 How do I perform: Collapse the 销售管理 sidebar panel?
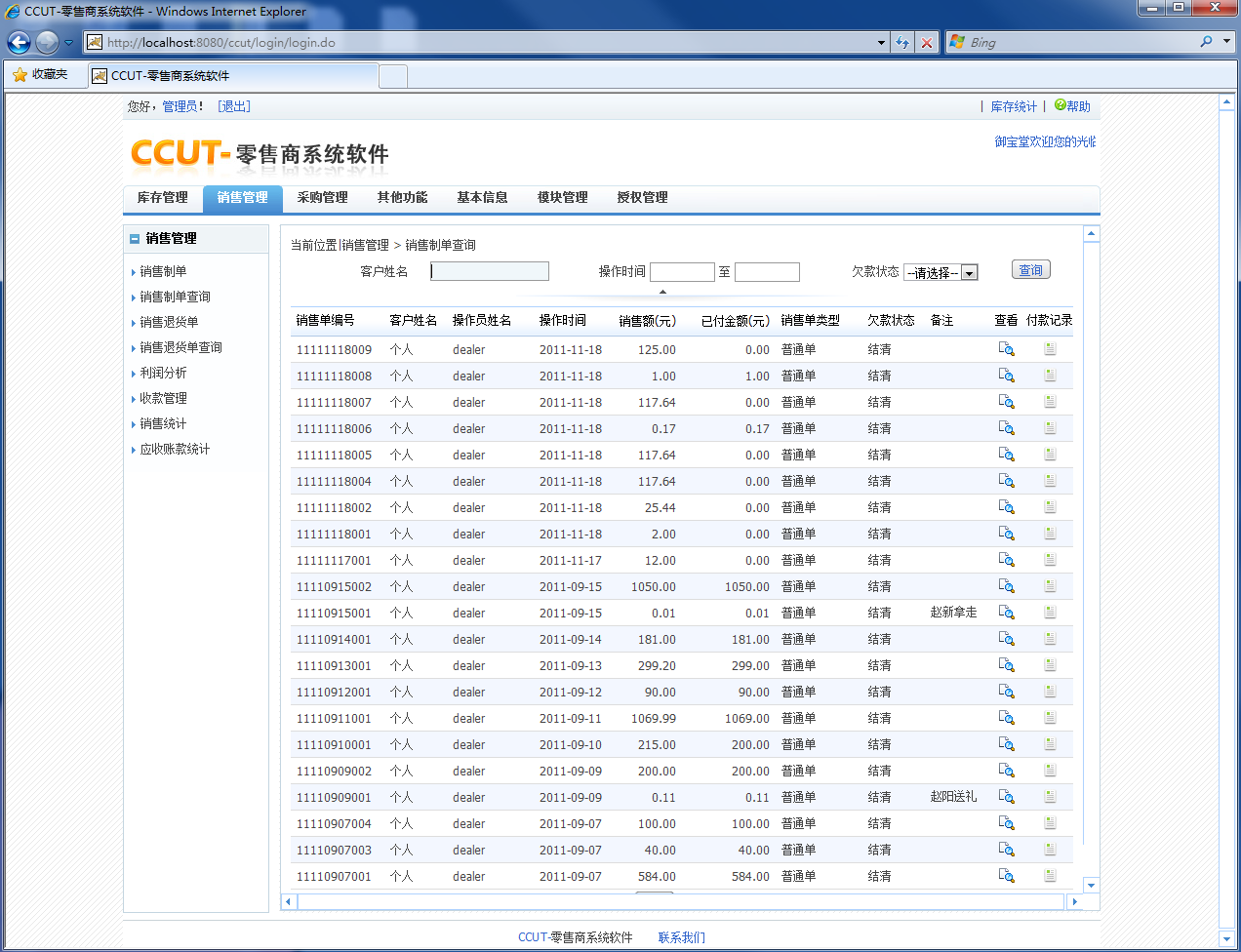[135, 239]
